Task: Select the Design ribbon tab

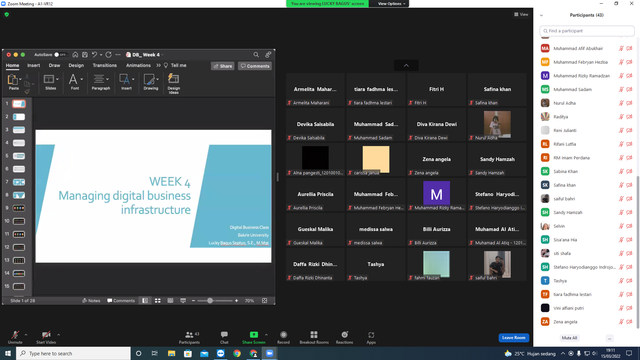Action: coord(76,65)
